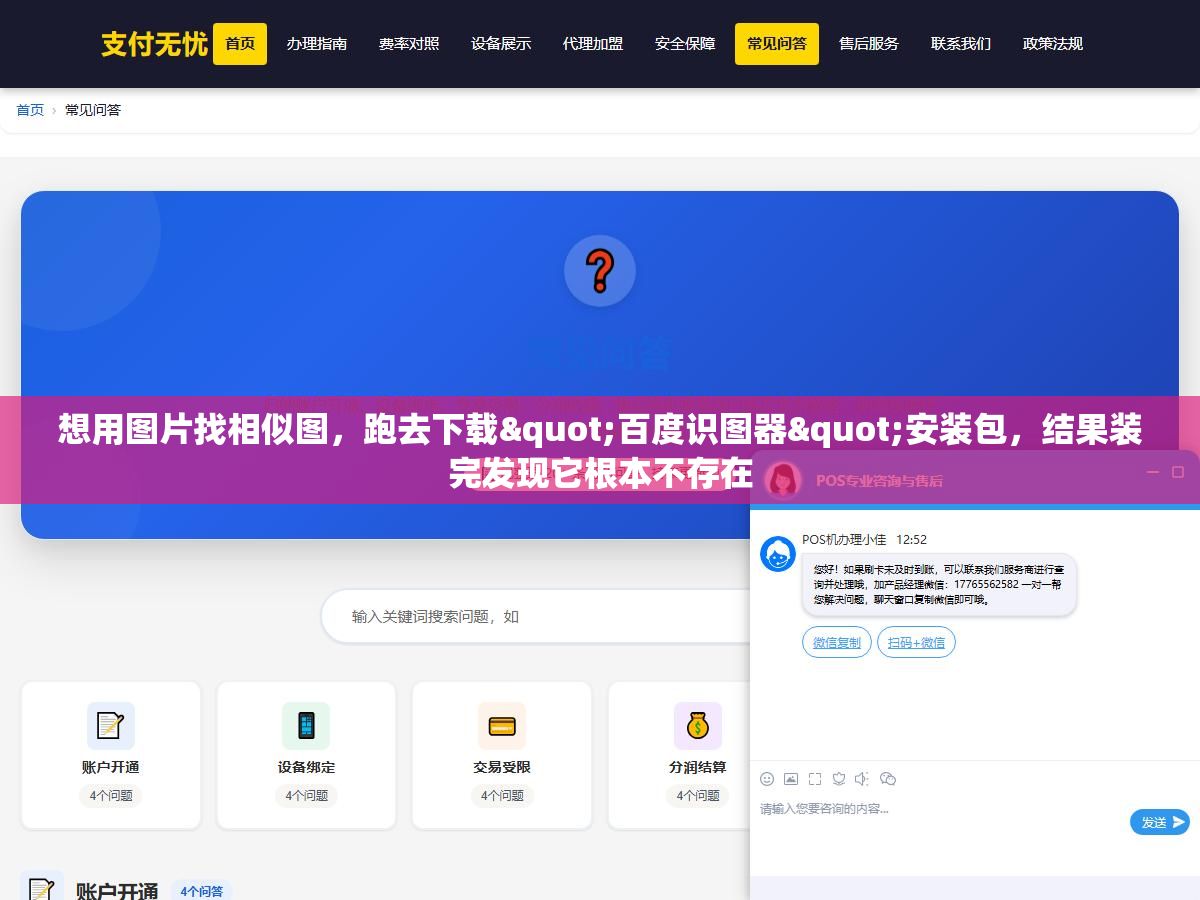This screenshot has height=900, width=1200.
Task: Open the 设备展示 nav item
Action: coord(501,44)
